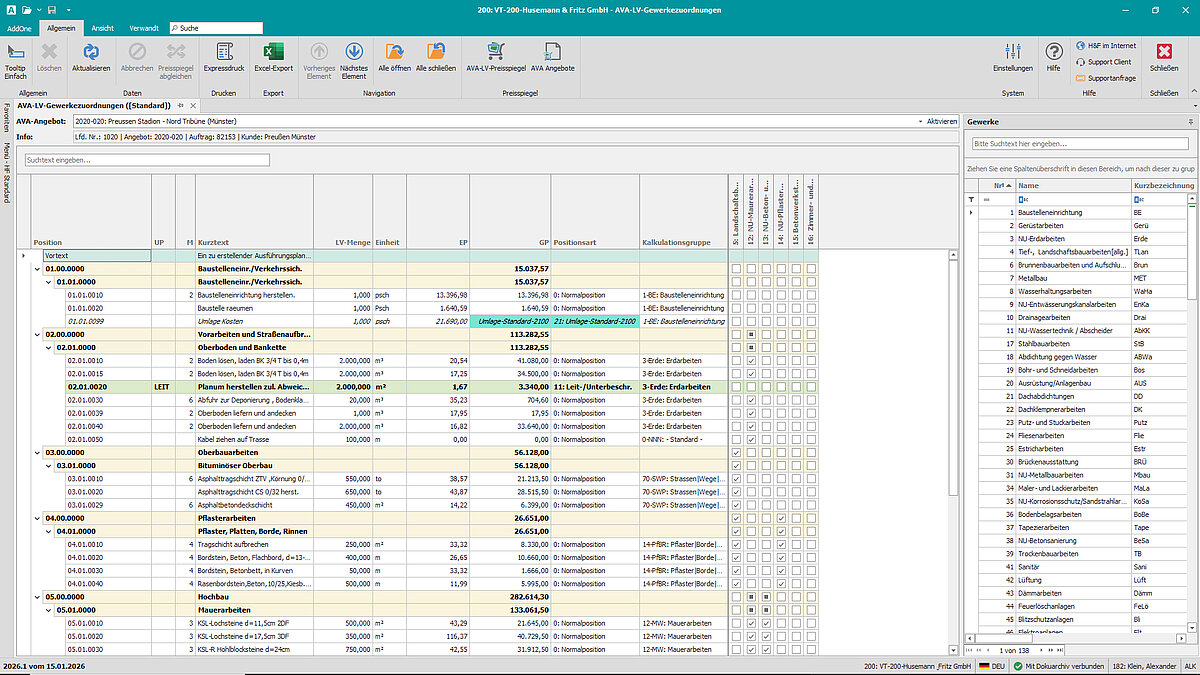1200x675 pixels.
Task: Toggle first checkbox in row 04.01.0010 Tragschicht aufbrechen
Action: [737, 544]
